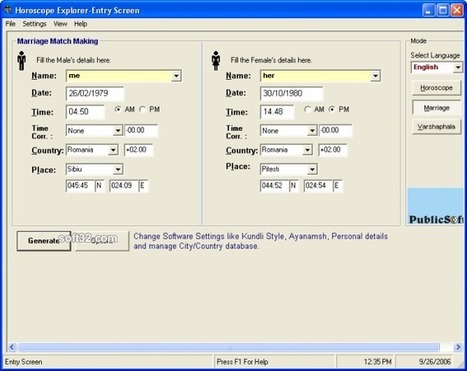The image size is (467, 371).
Task: Open the female Time Corr. dropdown
Action: click(x=312, y=131)
